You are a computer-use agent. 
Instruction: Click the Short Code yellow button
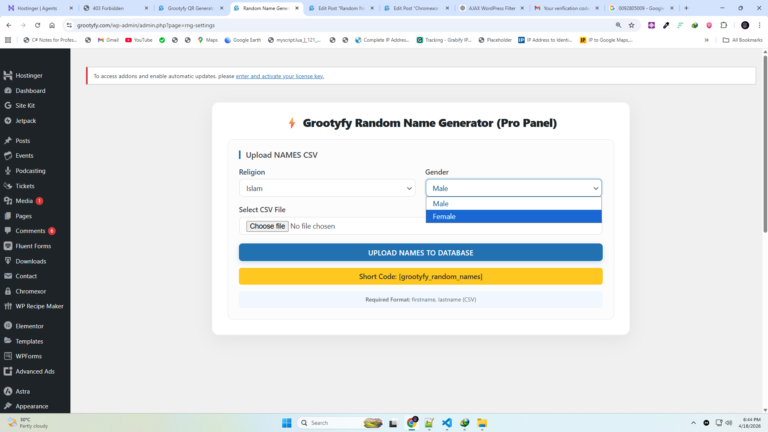pos(421,277)
